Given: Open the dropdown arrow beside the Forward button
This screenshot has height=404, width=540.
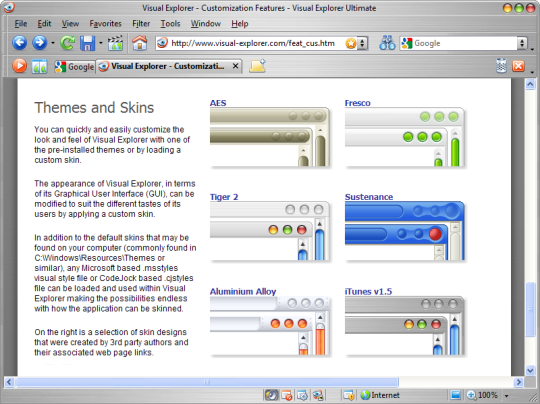Looking at the screenshot, I should (53, 43).
